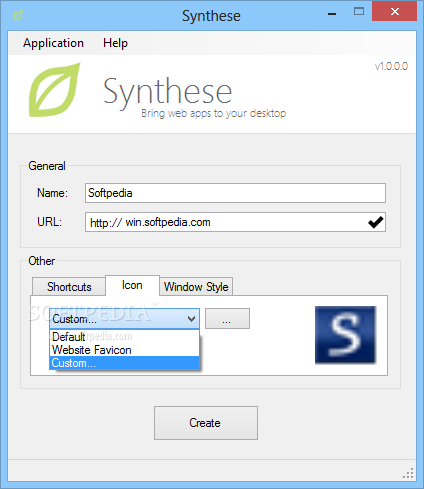Choose Website Favicon option
Screen dimensions: 424x489
tap(124, 350)
